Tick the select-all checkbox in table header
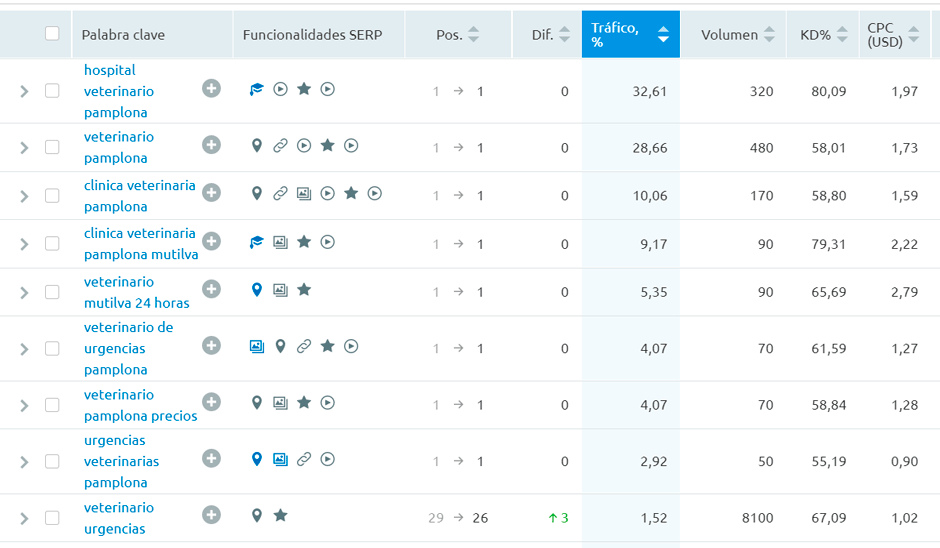940x548 pixels. pyautogui.click(x=52, y=34)
